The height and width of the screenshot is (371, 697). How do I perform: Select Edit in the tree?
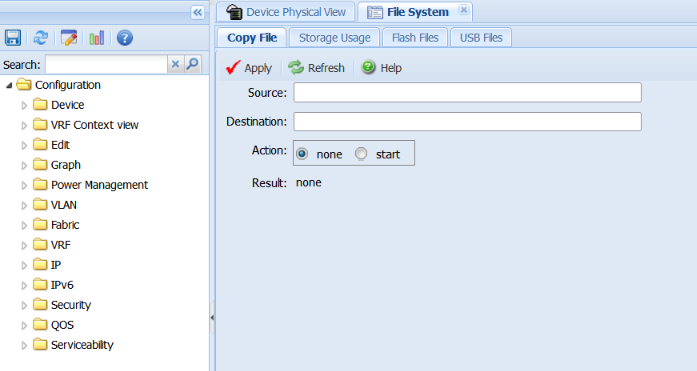(x=60, y=145)
